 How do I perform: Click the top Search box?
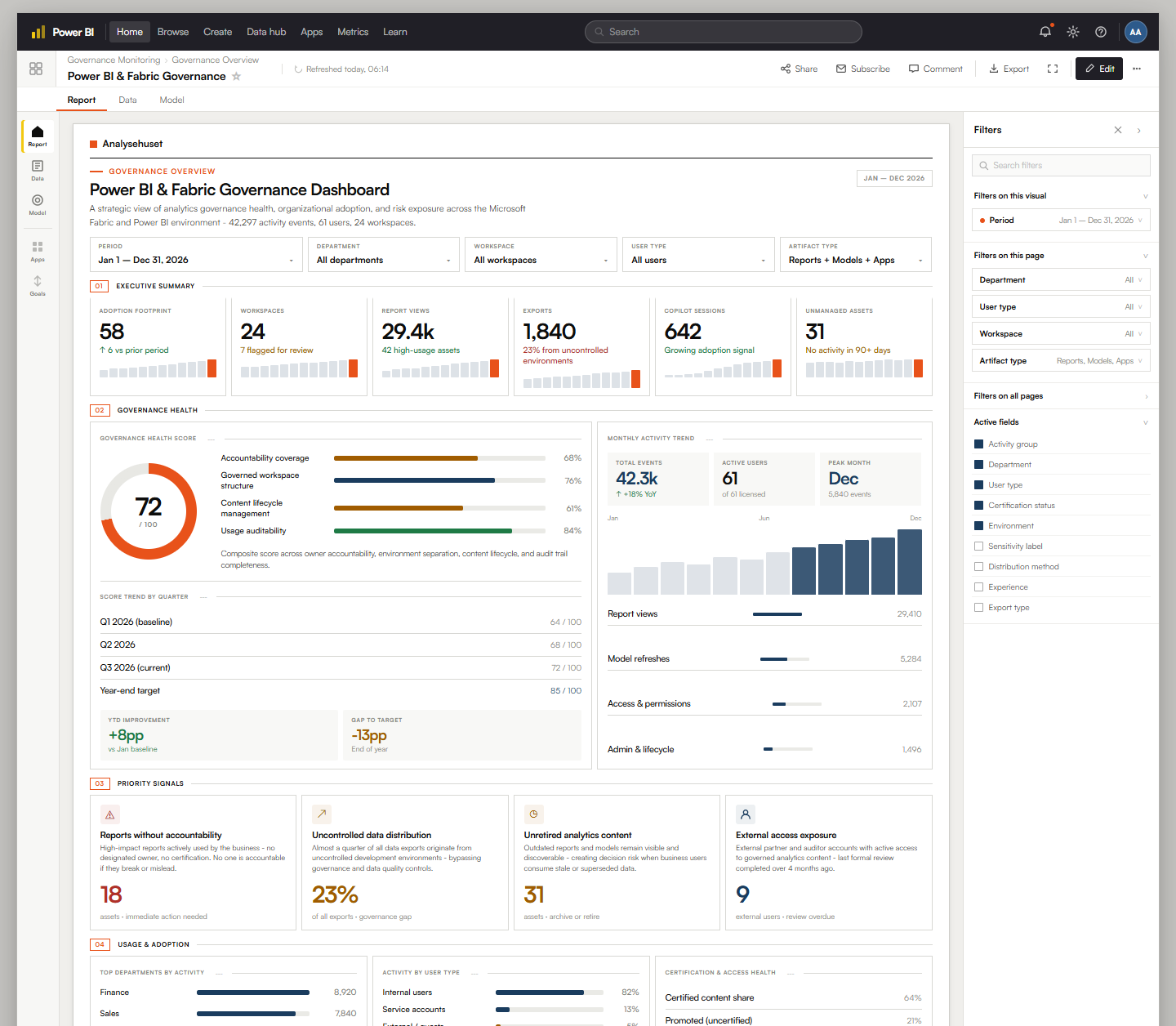pos(723,32)
